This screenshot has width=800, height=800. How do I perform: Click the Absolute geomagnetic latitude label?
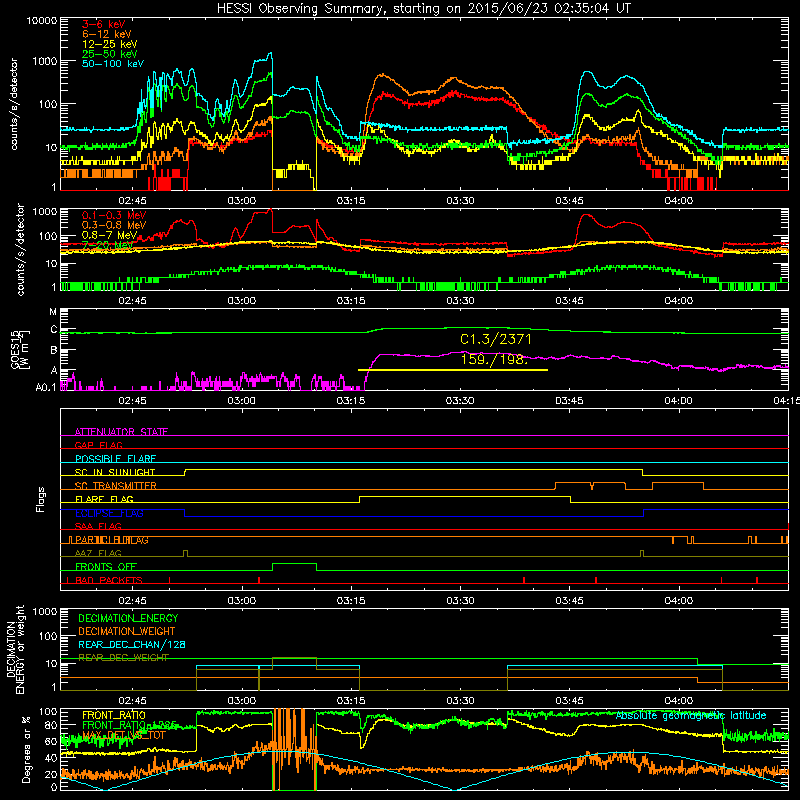click(691, 716)
